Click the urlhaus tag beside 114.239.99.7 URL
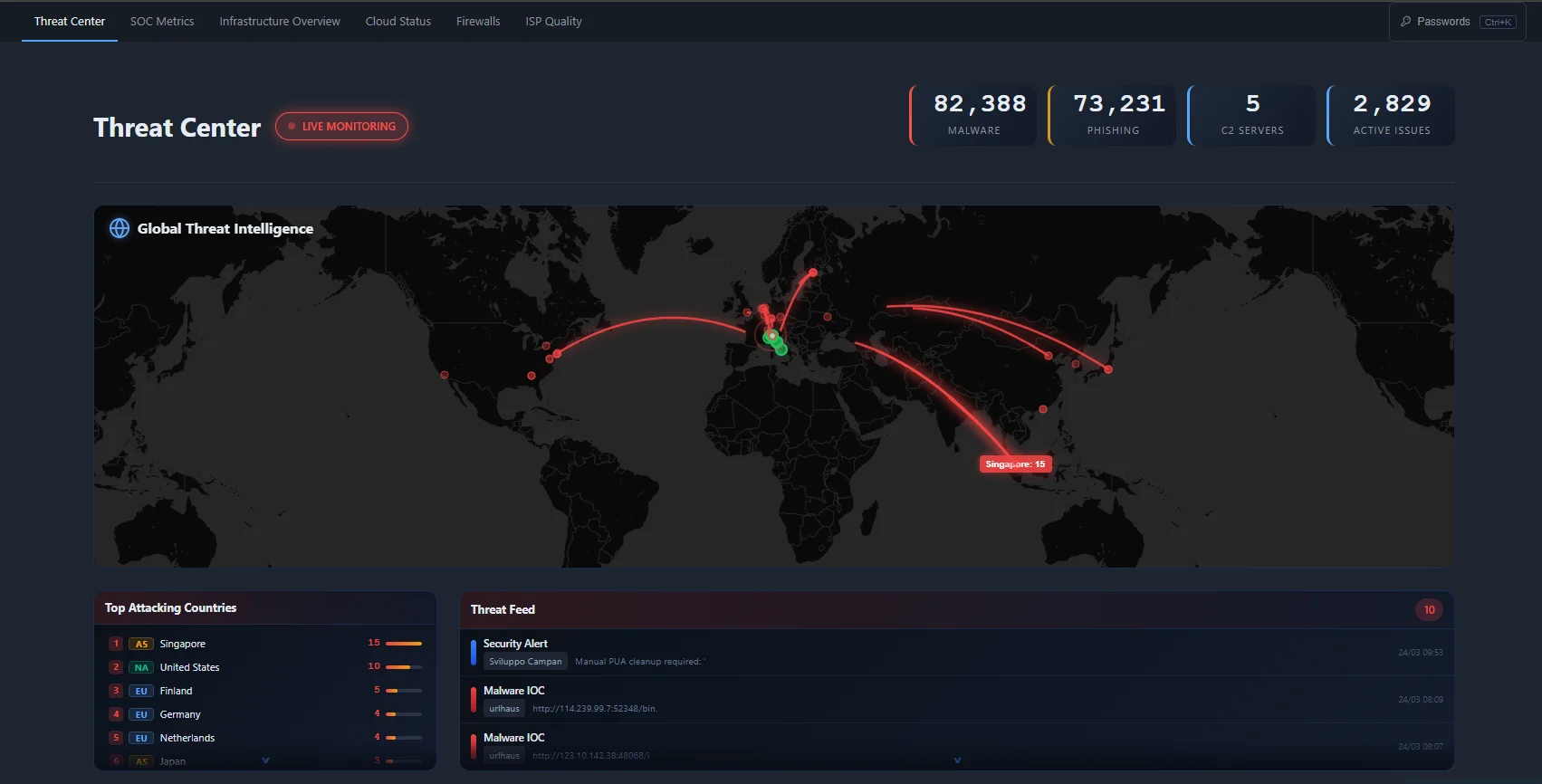This screenshot has height=784, width=1542. tap(504, 709)
